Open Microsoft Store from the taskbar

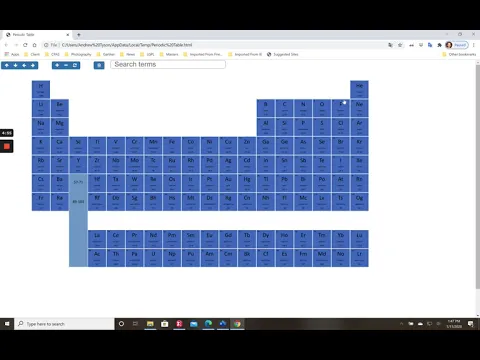point(165,324)
